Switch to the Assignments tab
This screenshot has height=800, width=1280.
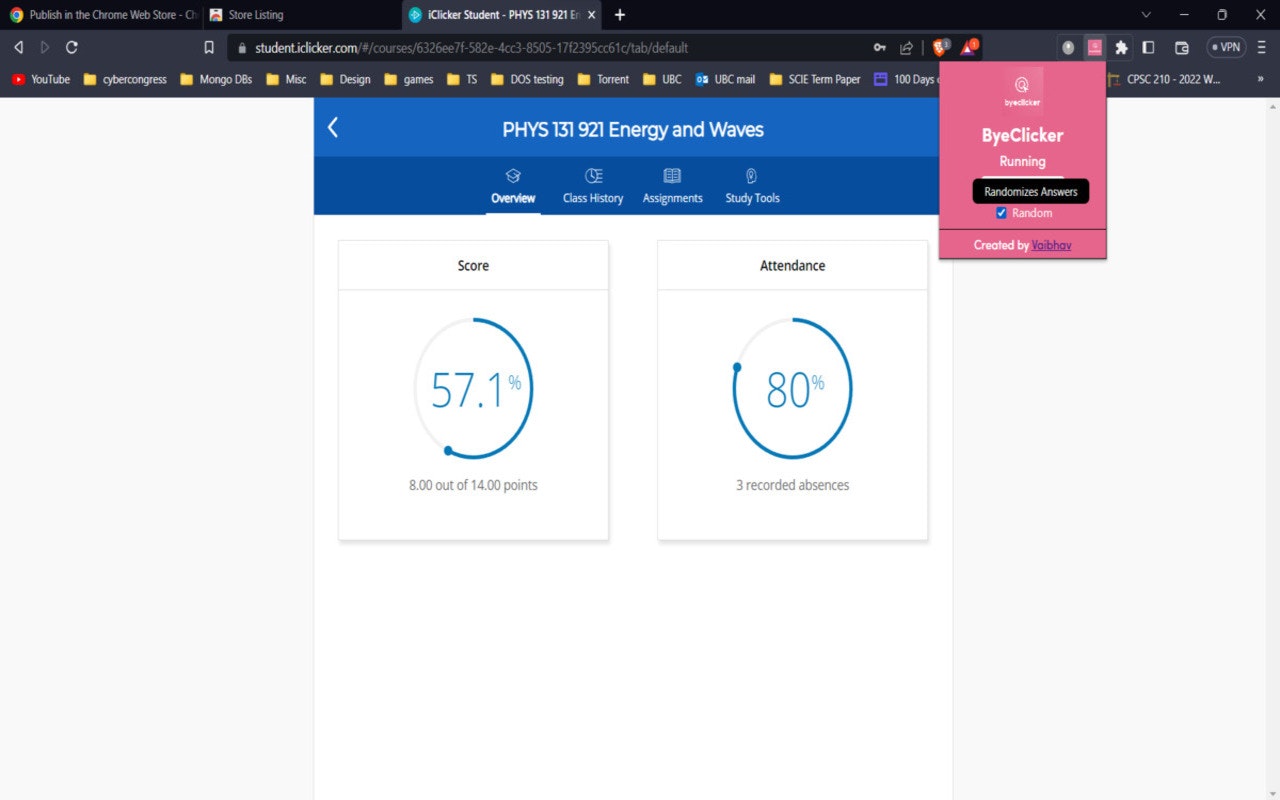(x=672, y=187)
